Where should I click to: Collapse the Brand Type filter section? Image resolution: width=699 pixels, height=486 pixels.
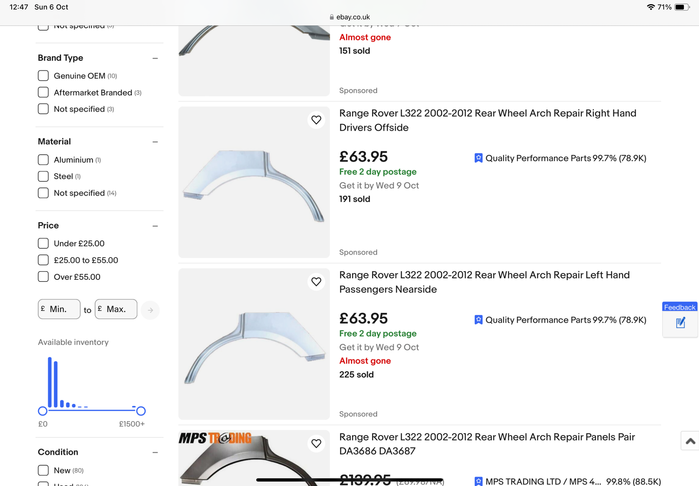[155, 58]
